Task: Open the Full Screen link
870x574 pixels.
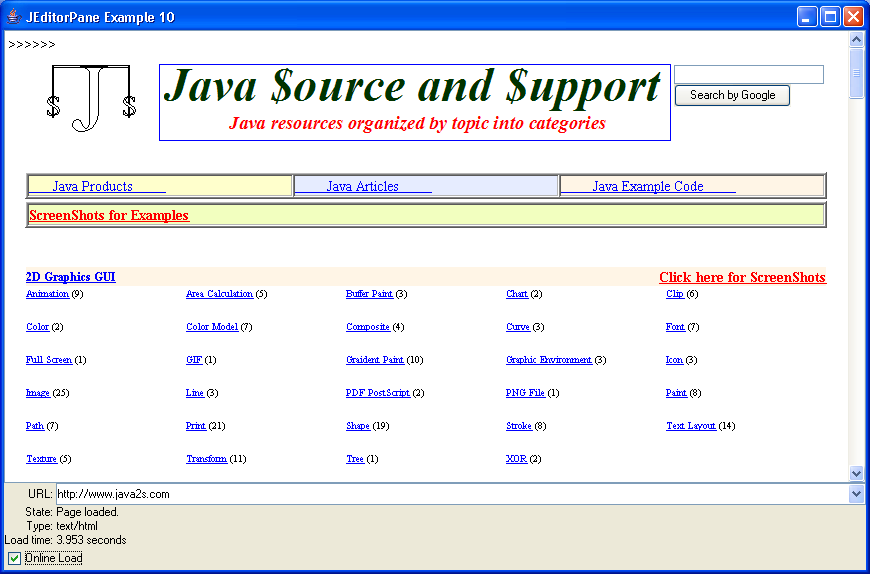Action: coord(49,360)
